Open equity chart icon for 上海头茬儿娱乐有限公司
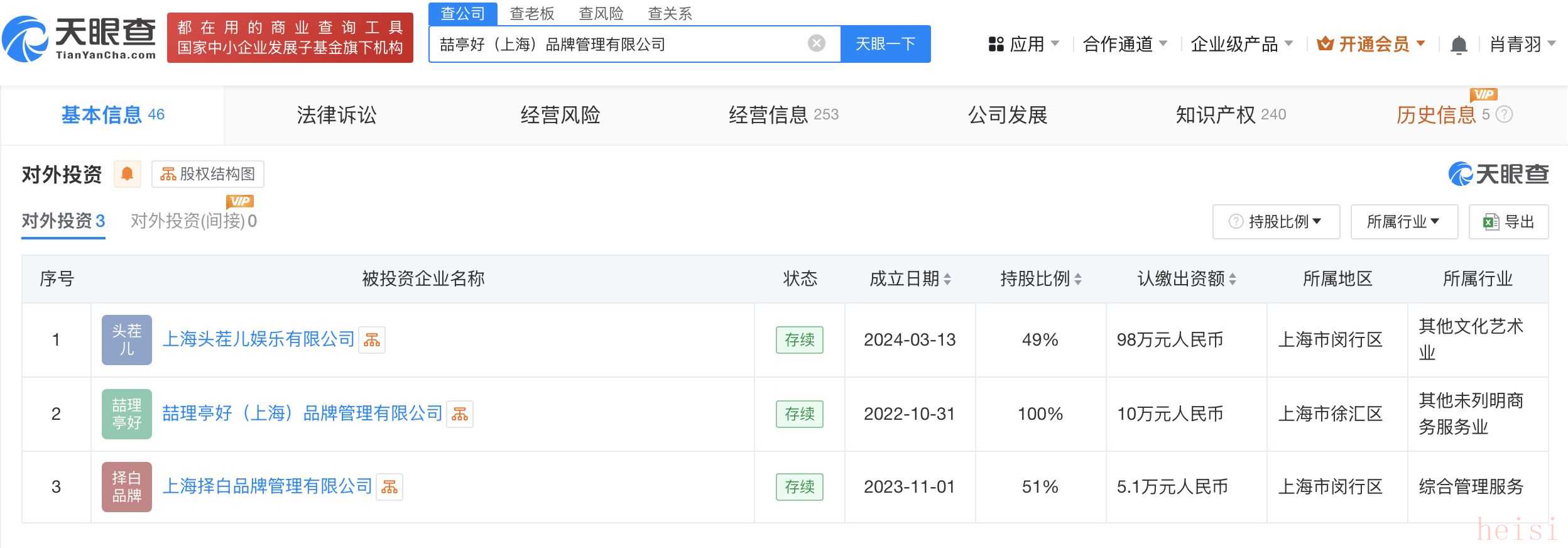 pos(372,340)
